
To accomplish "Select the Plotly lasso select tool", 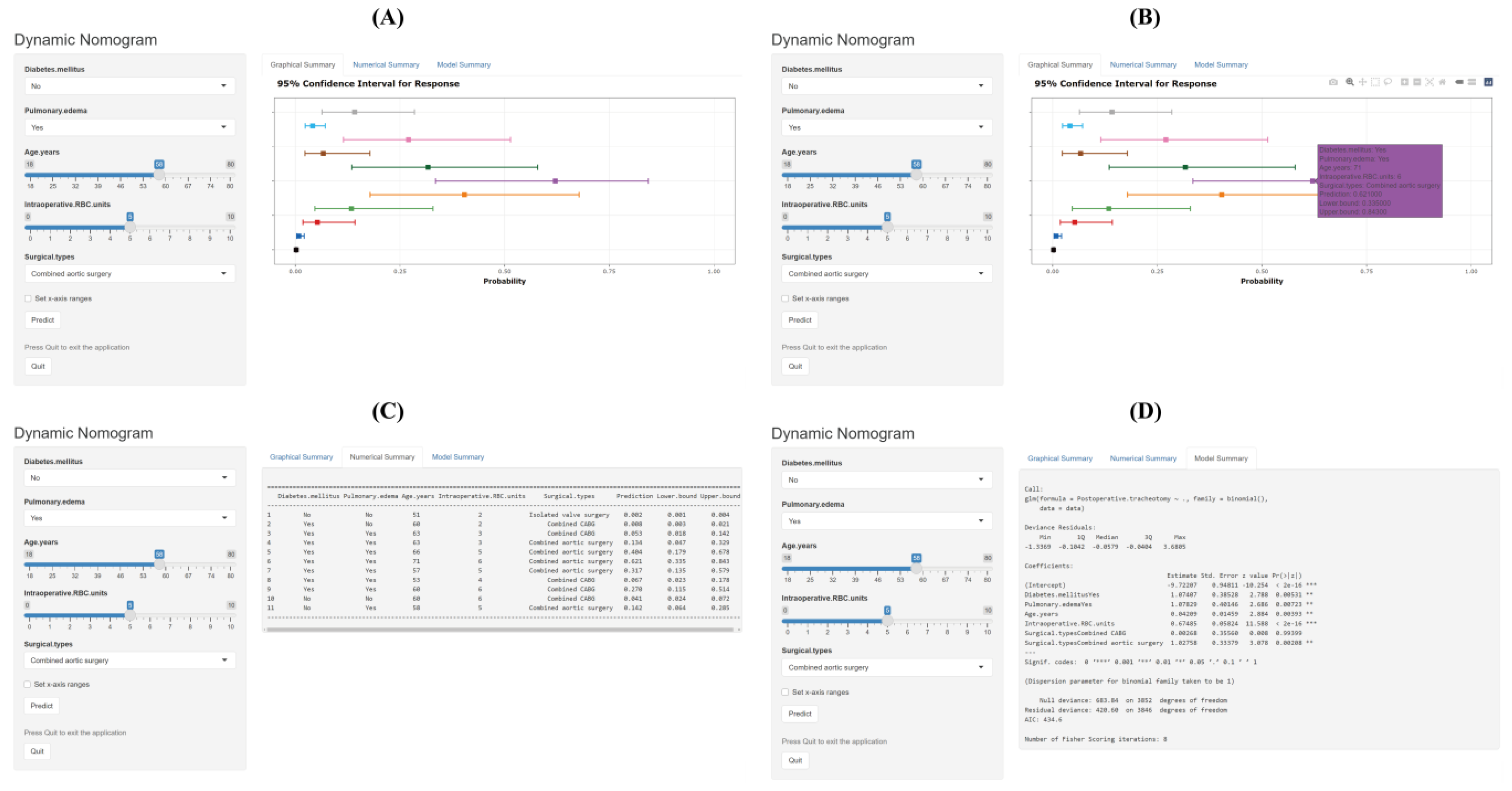I will click(1388, 82).
